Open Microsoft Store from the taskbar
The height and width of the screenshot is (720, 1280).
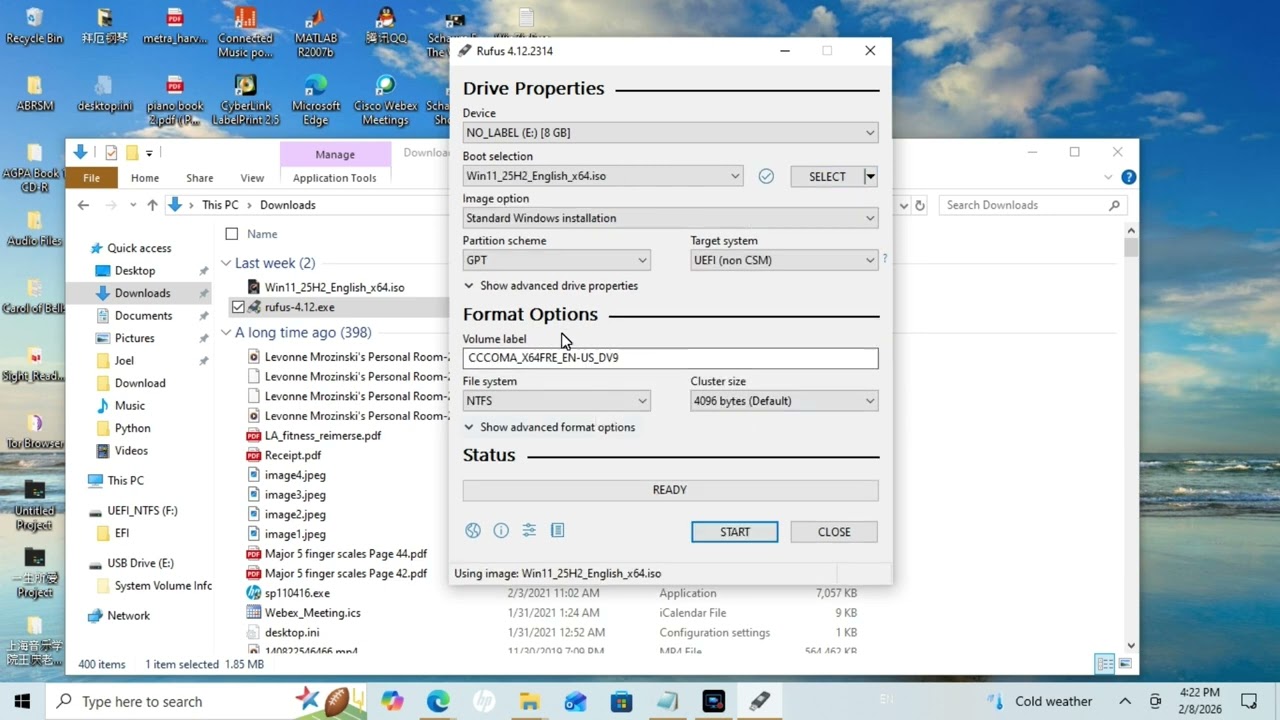coord(622,701)
